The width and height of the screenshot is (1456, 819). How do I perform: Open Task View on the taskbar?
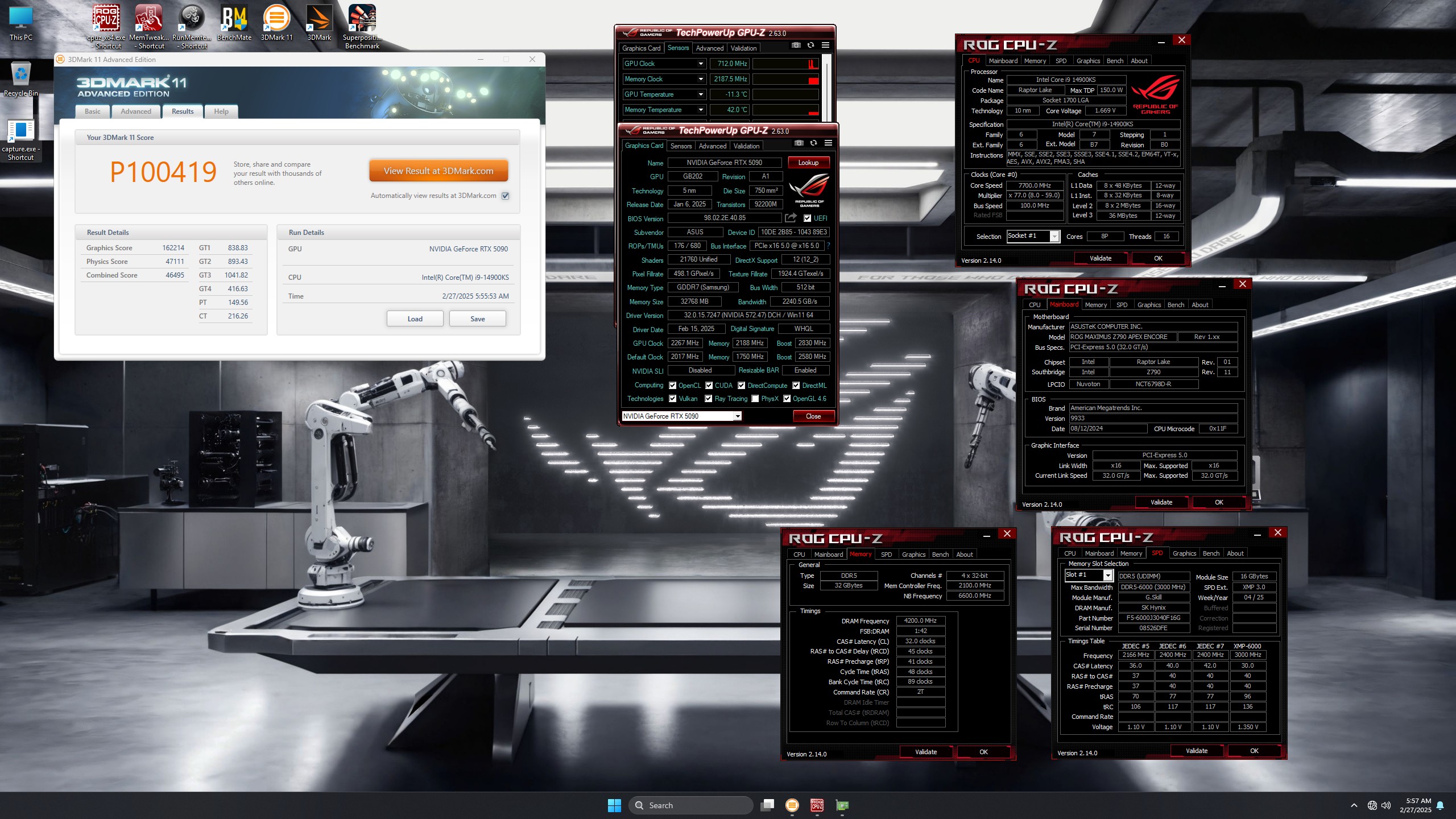pyautogui.click(x=768, y=805)
